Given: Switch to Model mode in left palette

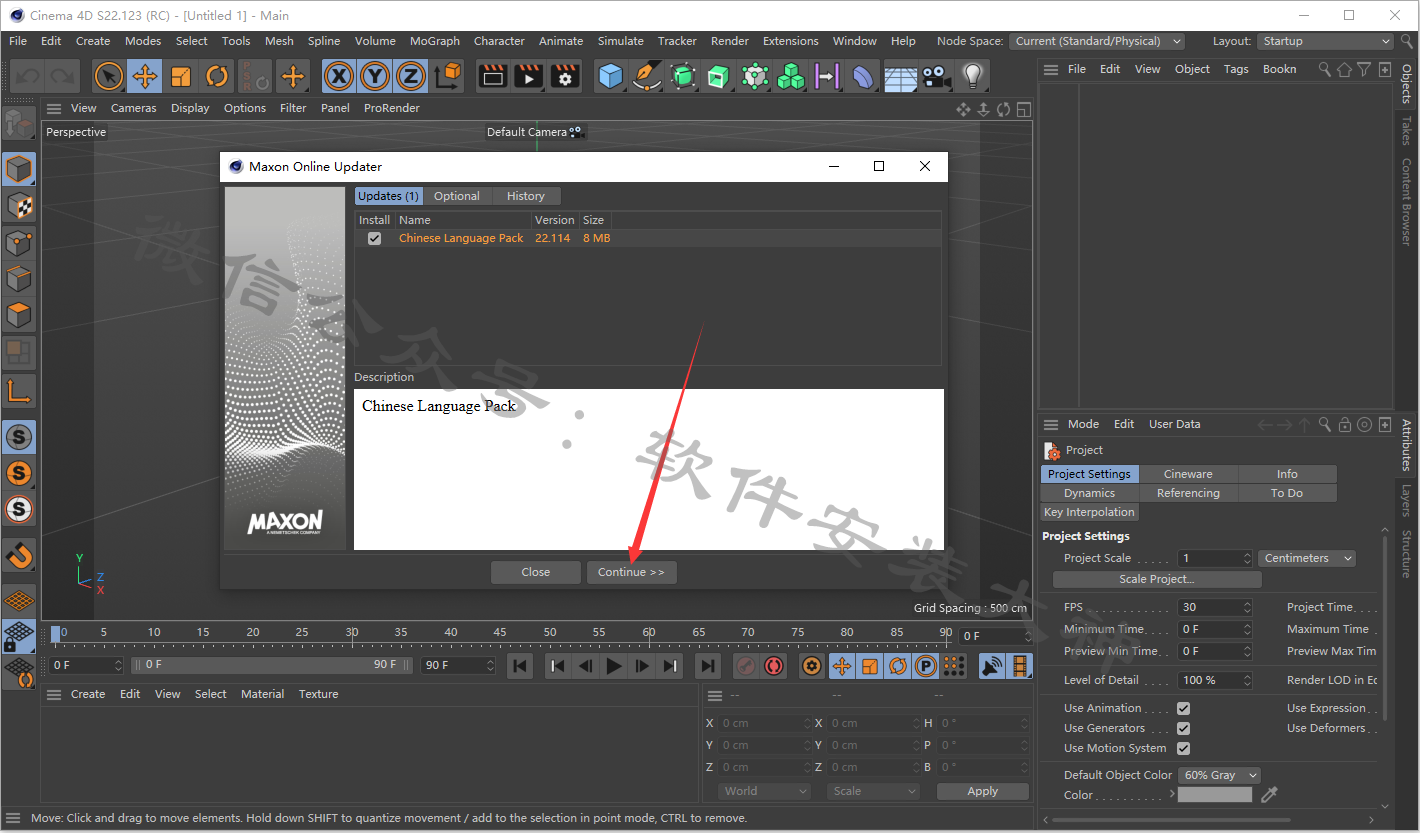Looking at the screenshot, I should coord(19,170).
